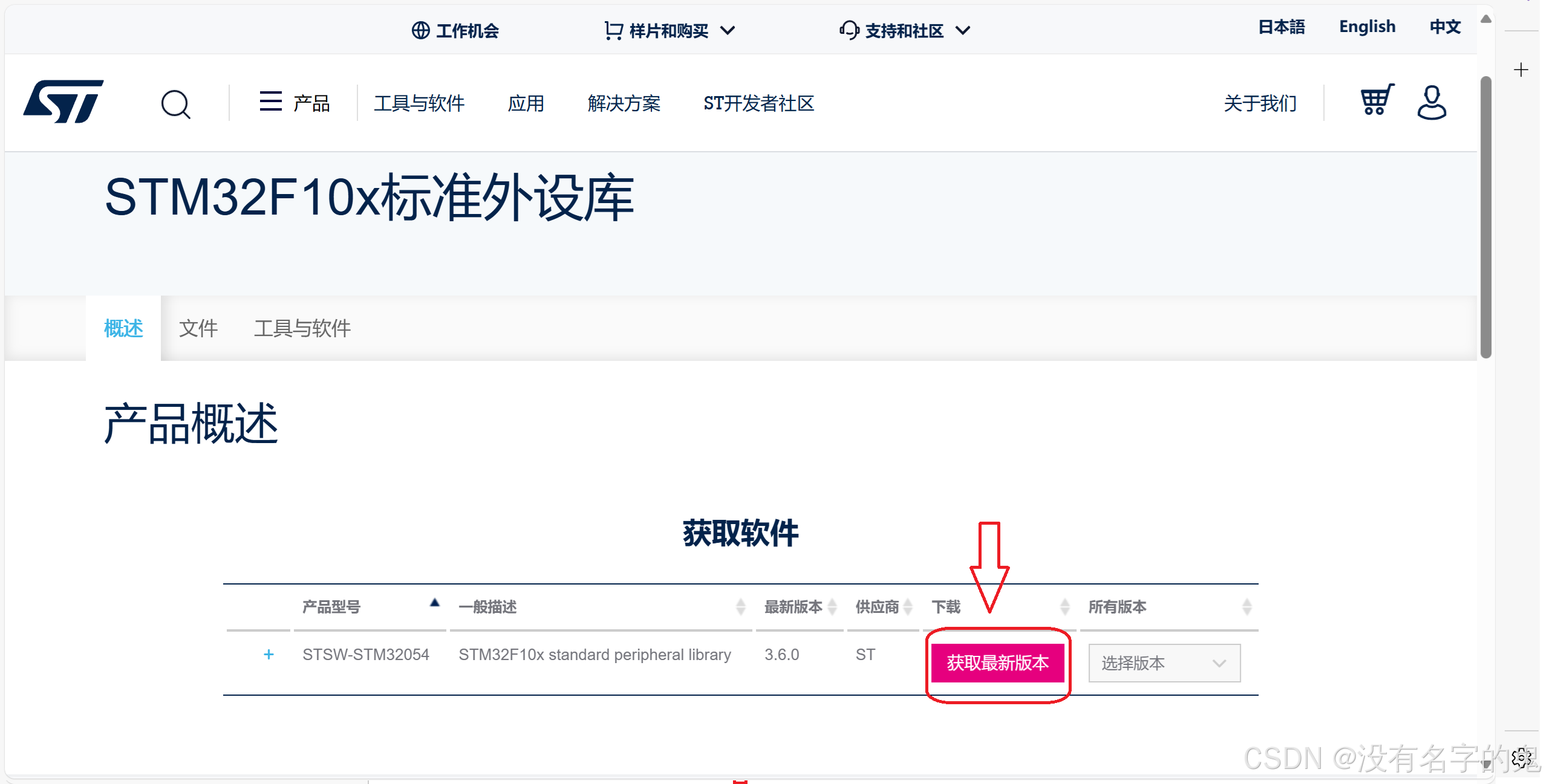The height and width of the screenshot is (784, 1544).
Task: Click the ST supplier cell
Action: click(x=865, y=655)
